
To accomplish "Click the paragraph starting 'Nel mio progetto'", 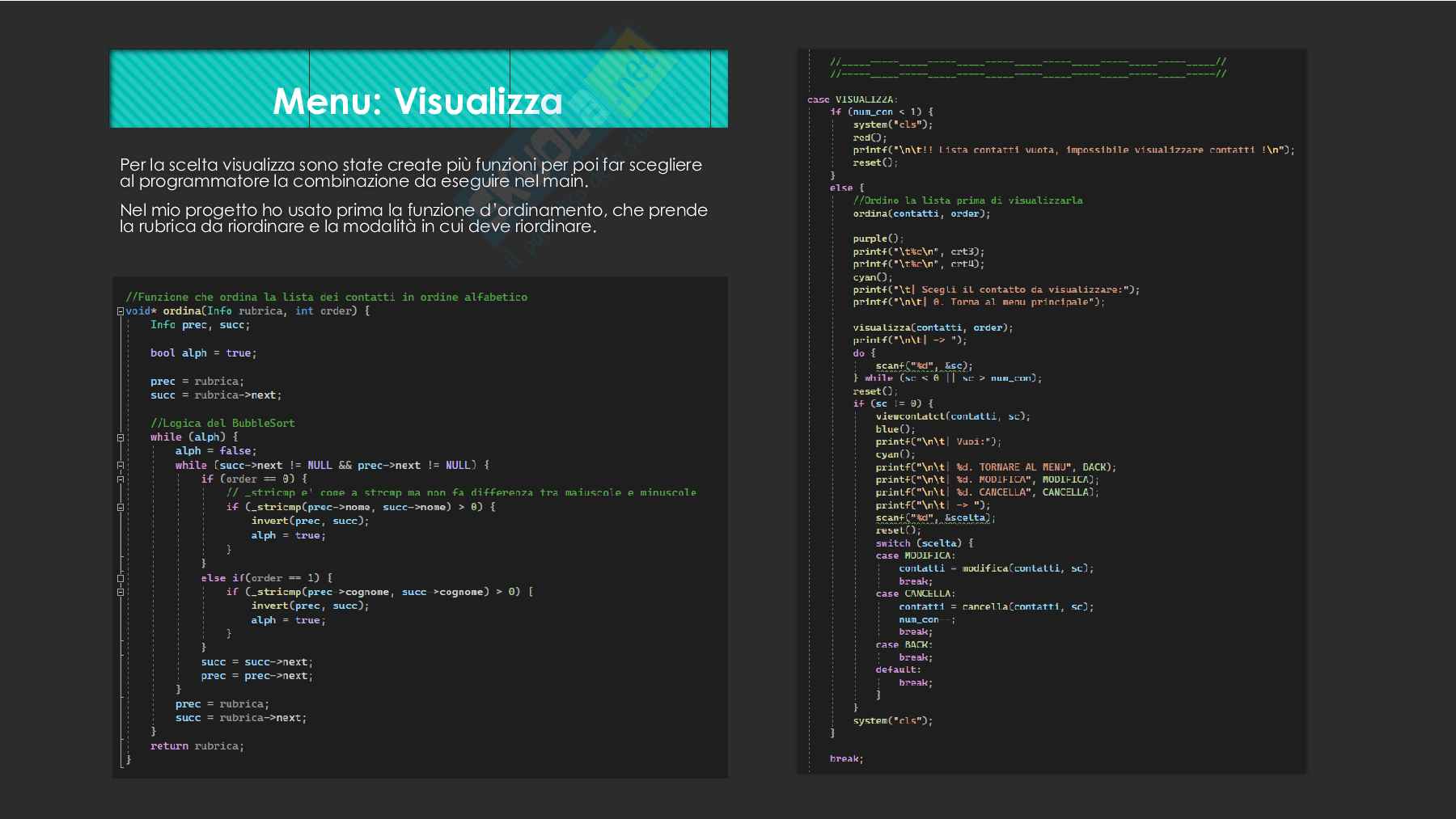I will tap(413, 218).
